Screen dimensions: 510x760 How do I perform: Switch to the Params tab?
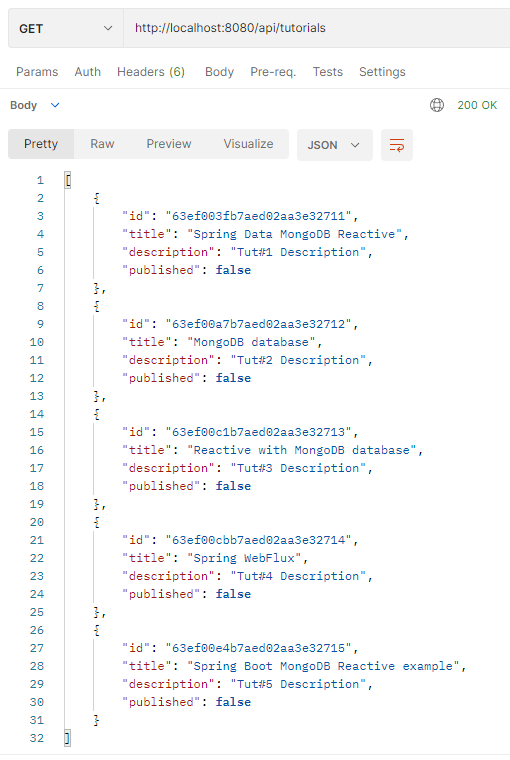coord(37,72)
